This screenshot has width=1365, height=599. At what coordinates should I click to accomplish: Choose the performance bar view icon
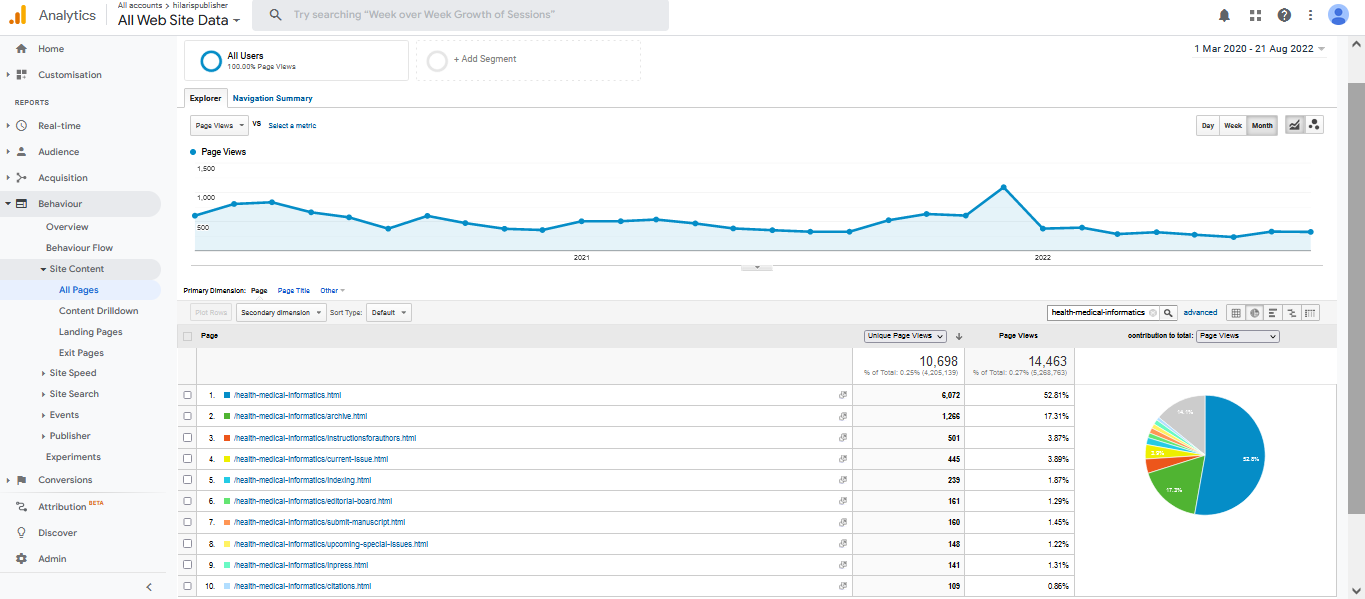coord(1273,313)
